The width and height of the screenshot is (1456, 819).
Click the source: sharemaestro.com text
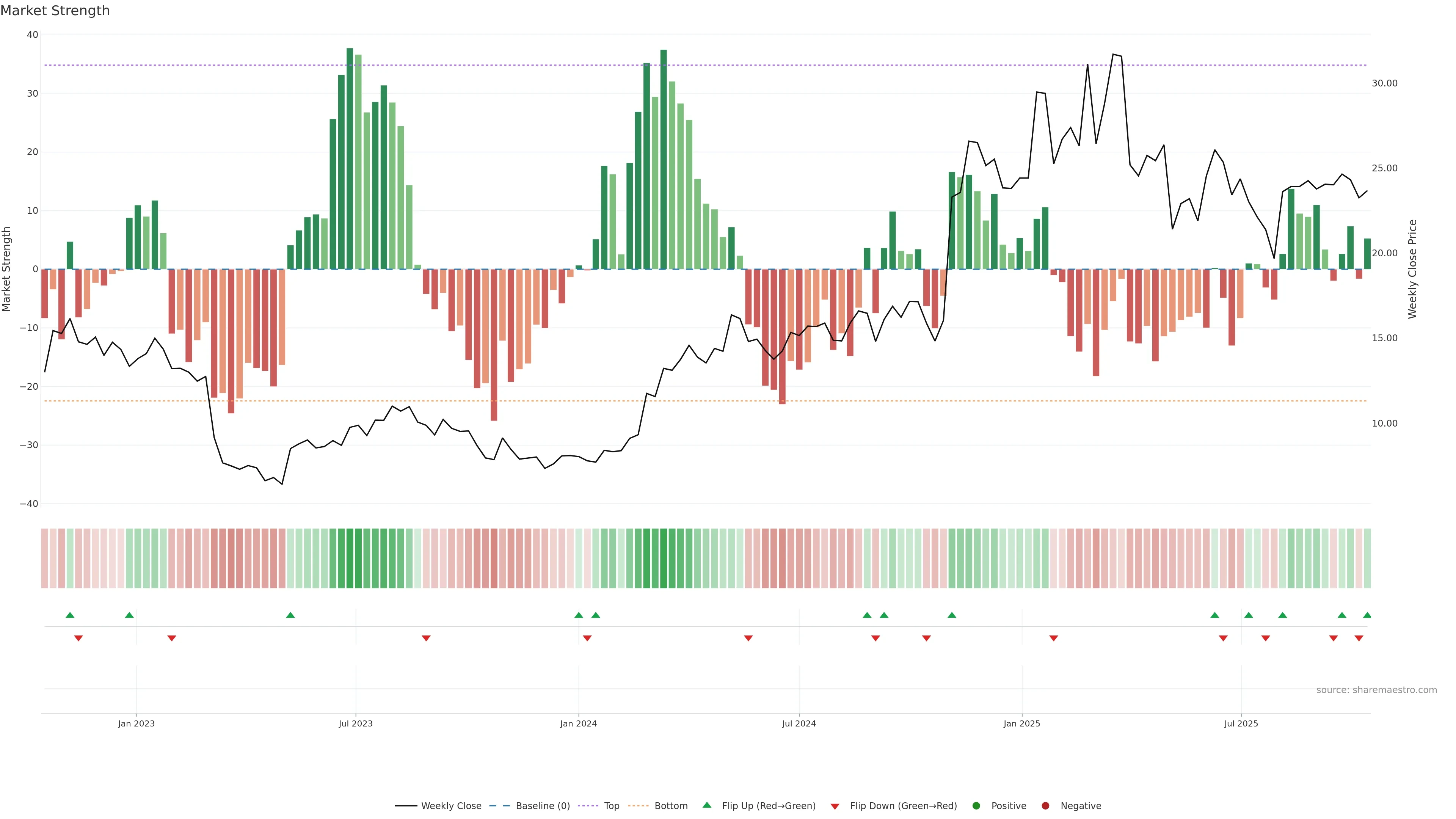click(1376, 690)
